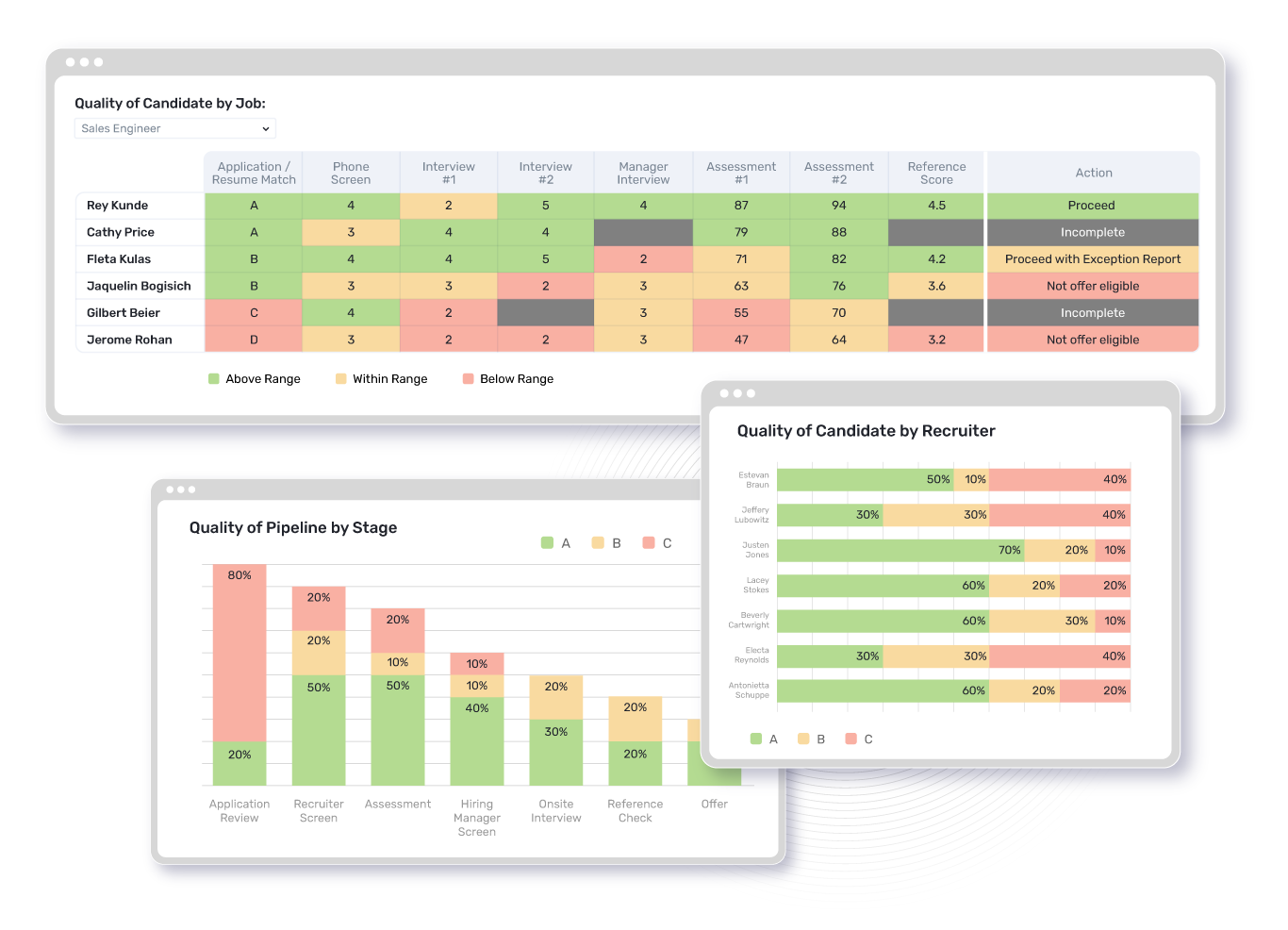The width and height of the screenshot is (1288, 930).
Task: Select the Incomplete action for Cathy Price
Action: point(1092,231)
